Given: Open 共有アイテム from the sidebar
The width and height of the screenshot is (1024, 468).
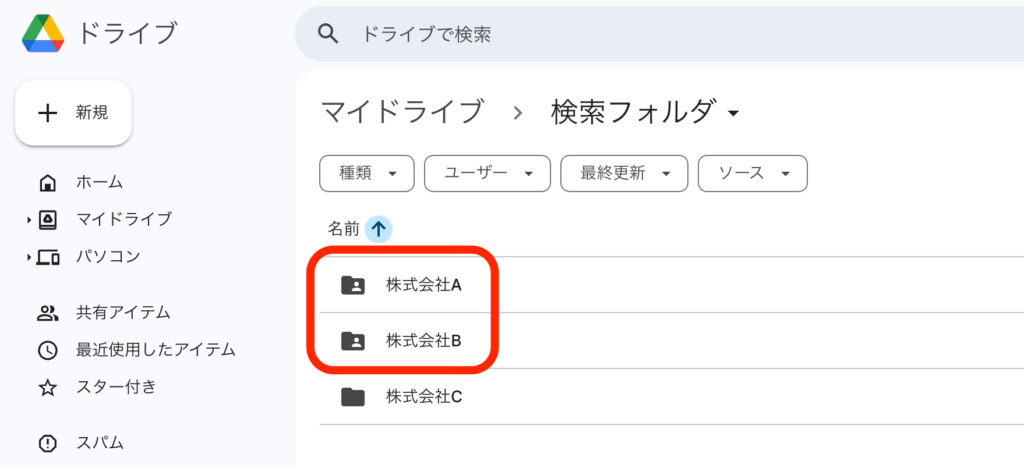Looking at the screenshot, I should point(122,313).
